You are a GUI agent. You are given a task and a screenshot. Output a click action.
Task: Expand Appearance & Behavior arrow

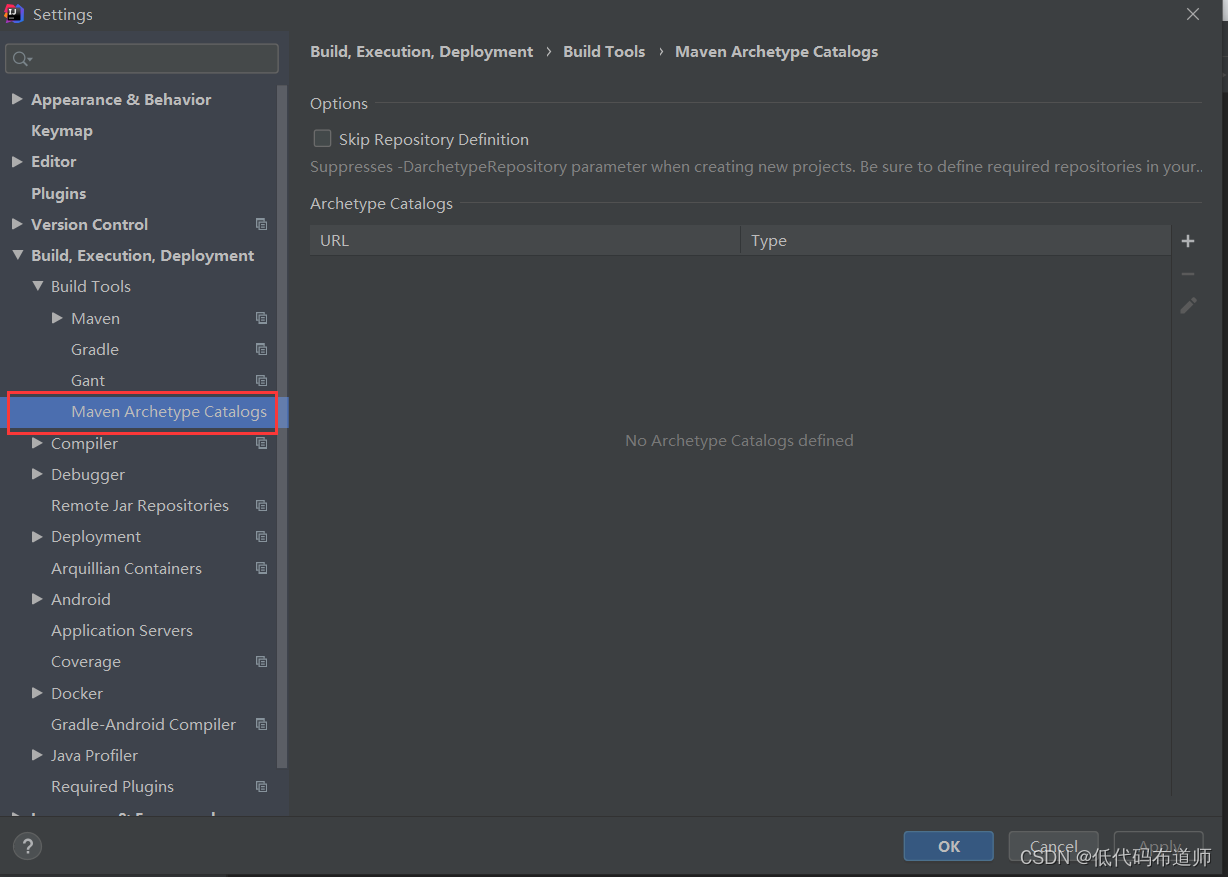point(17,99)
